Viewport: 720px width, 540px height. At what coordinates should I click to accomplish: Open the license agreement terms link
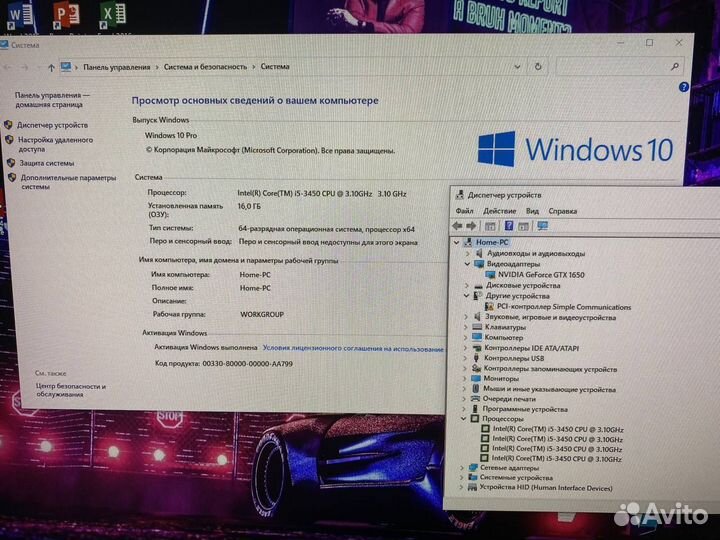[x=353, y=349]
